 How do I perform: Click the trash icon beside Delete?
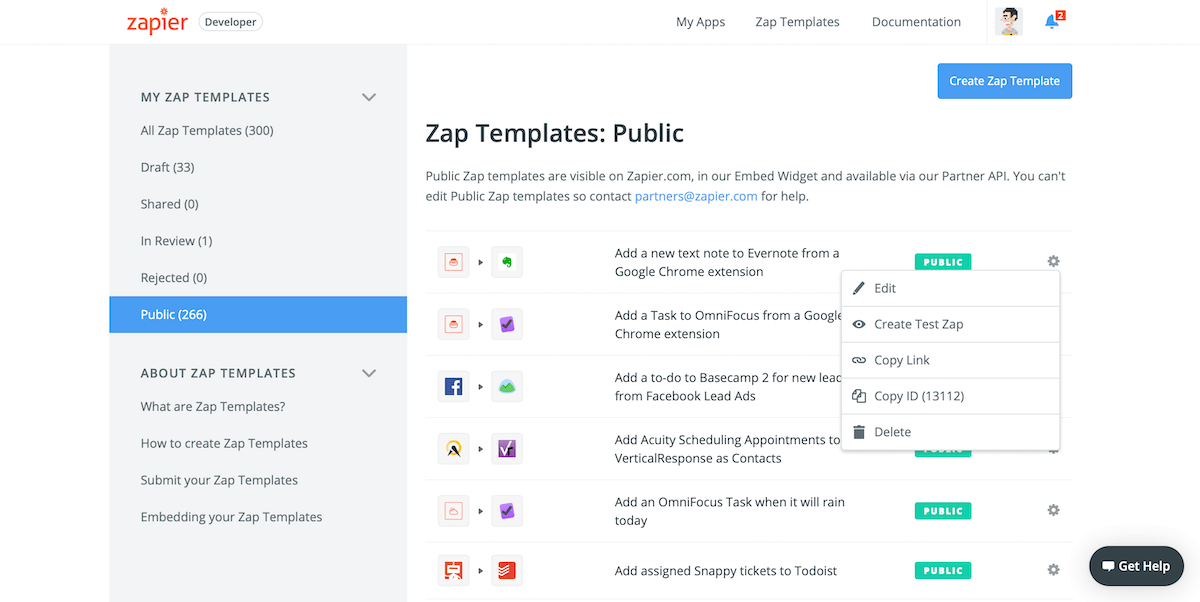point(858,432)
